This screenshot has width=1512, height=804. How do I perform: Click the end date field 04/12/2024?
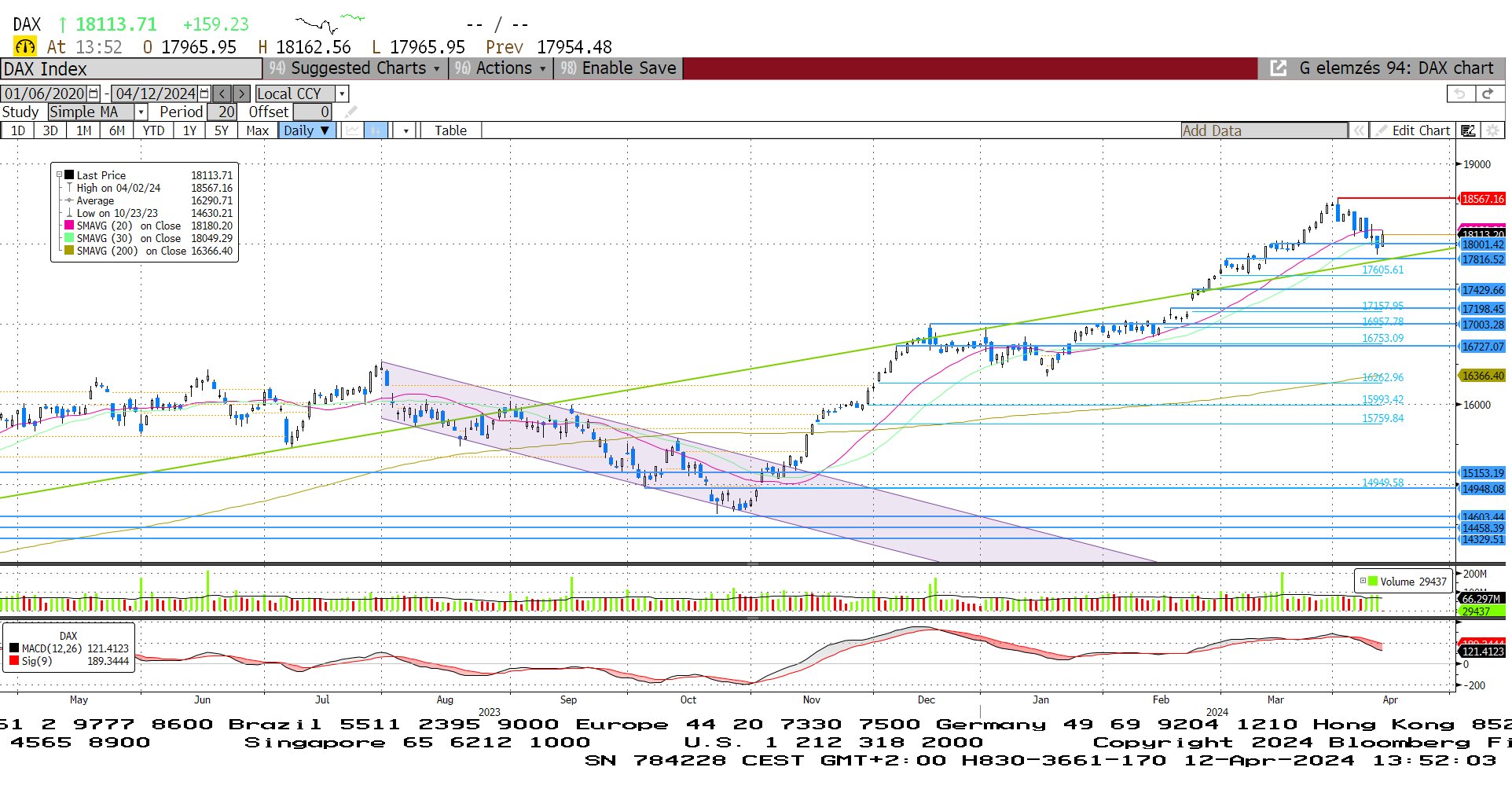(155, 94)
